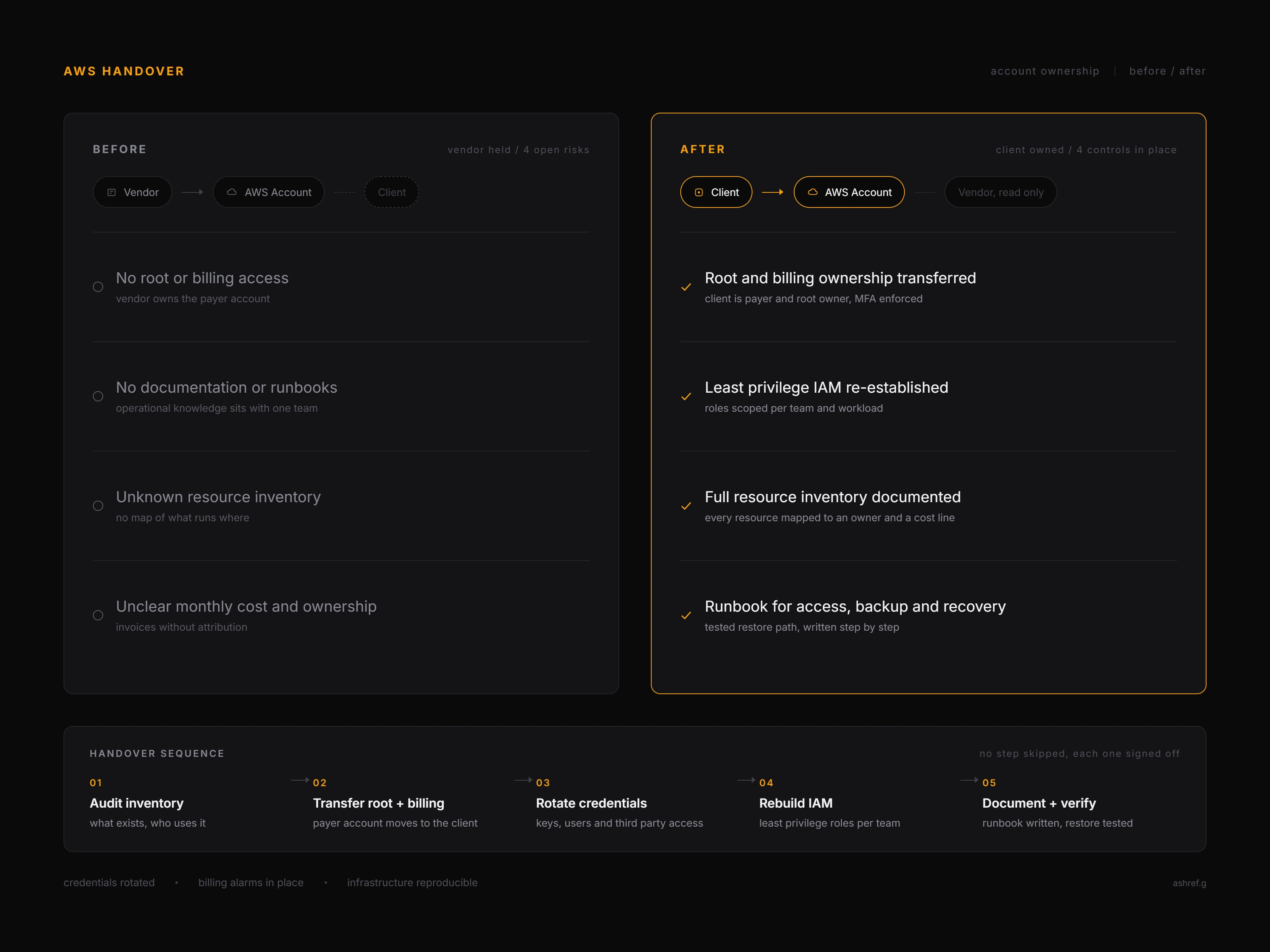This screenshot has height=952, width=1270.
Task: Click 'No root or billing access' heading
Action: click(202, 278)
